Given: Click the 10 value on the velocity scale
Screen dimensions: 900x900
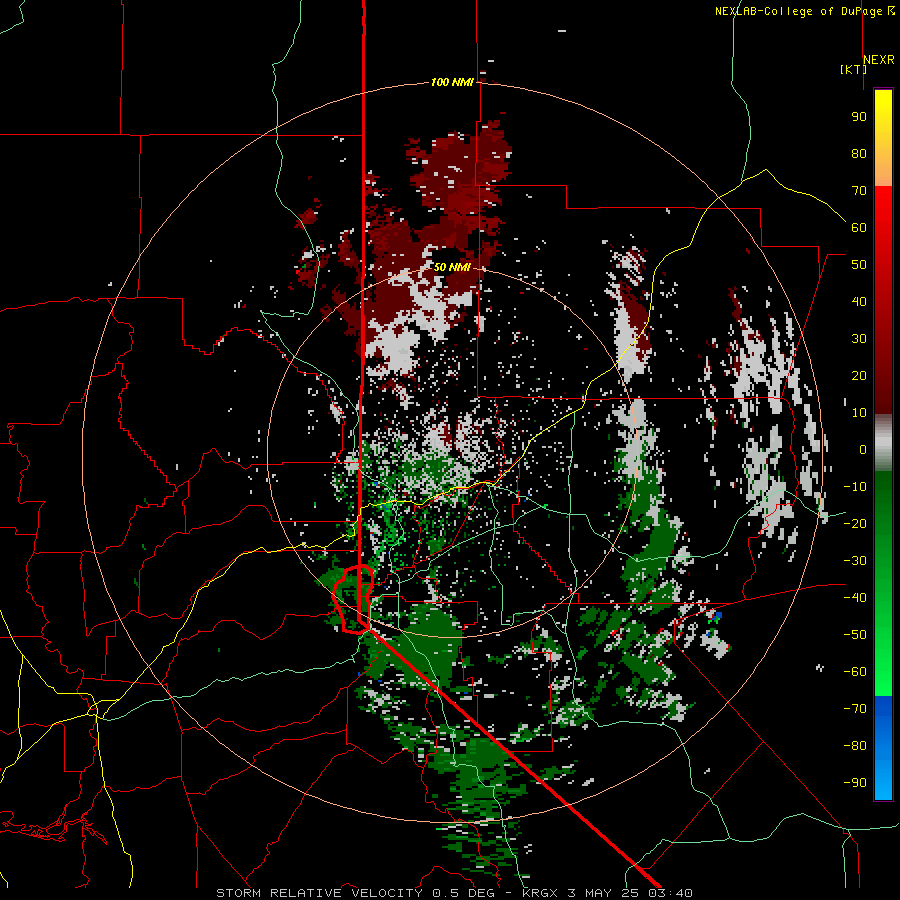Looking at the screenshot, I should [859, 413].
